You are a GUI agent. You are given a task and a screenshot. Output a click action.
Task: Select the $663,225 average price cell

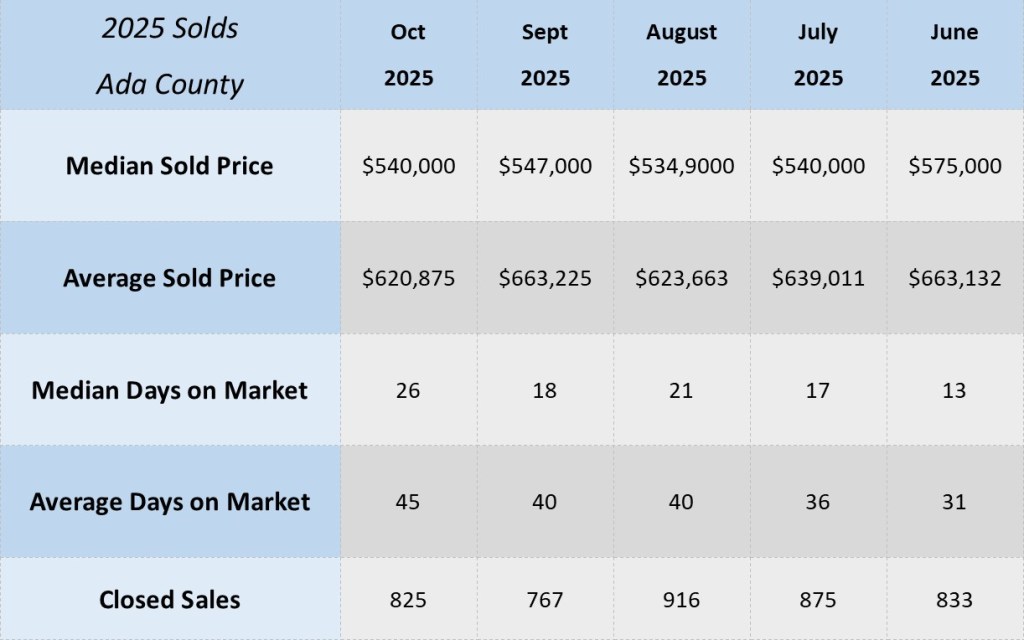[x=545, y=278]
